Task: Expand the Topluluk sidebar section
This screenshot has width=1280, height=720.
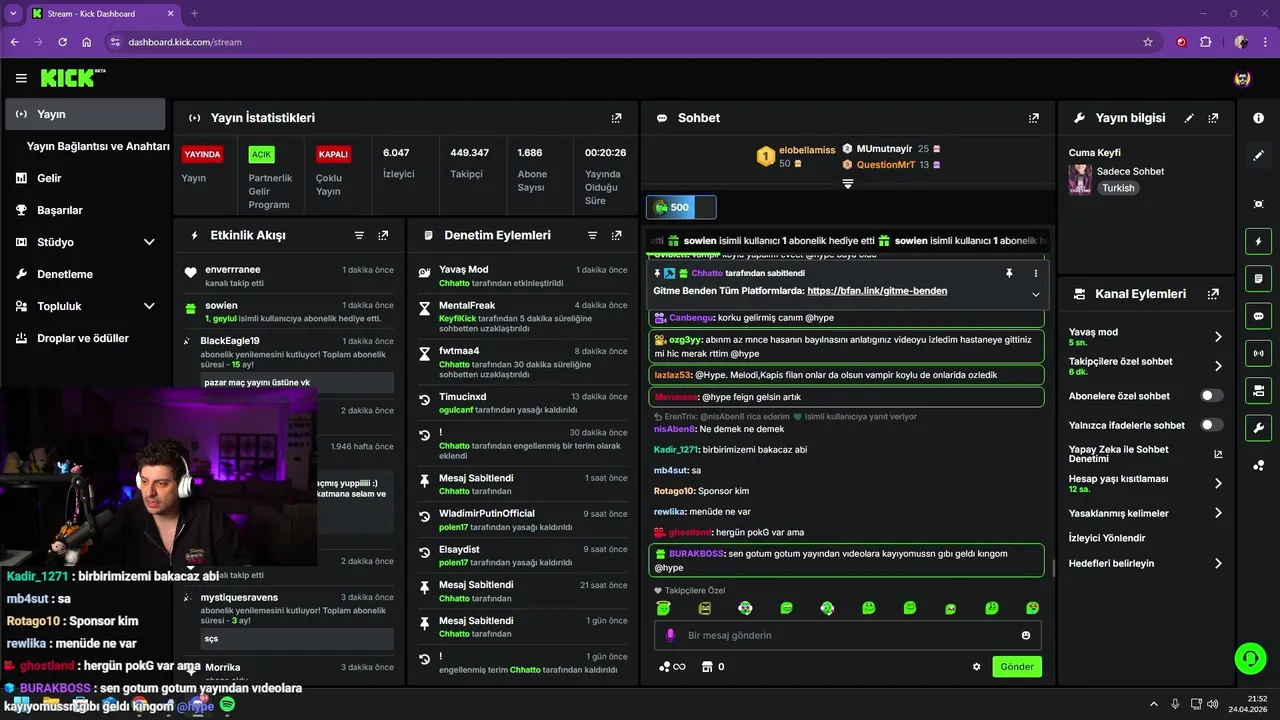Action: pos(149,306)
